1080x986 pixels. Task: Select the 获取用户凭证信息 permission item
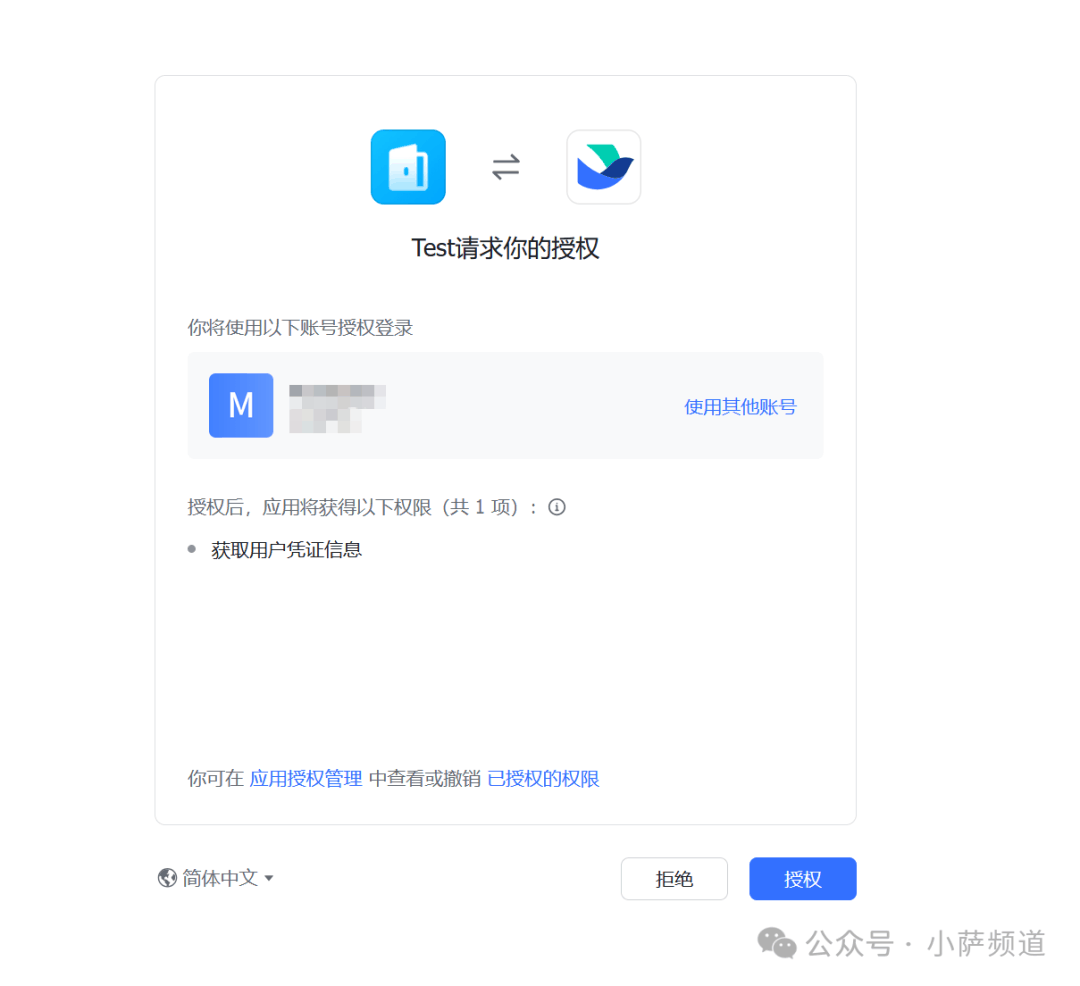[286, 549]
